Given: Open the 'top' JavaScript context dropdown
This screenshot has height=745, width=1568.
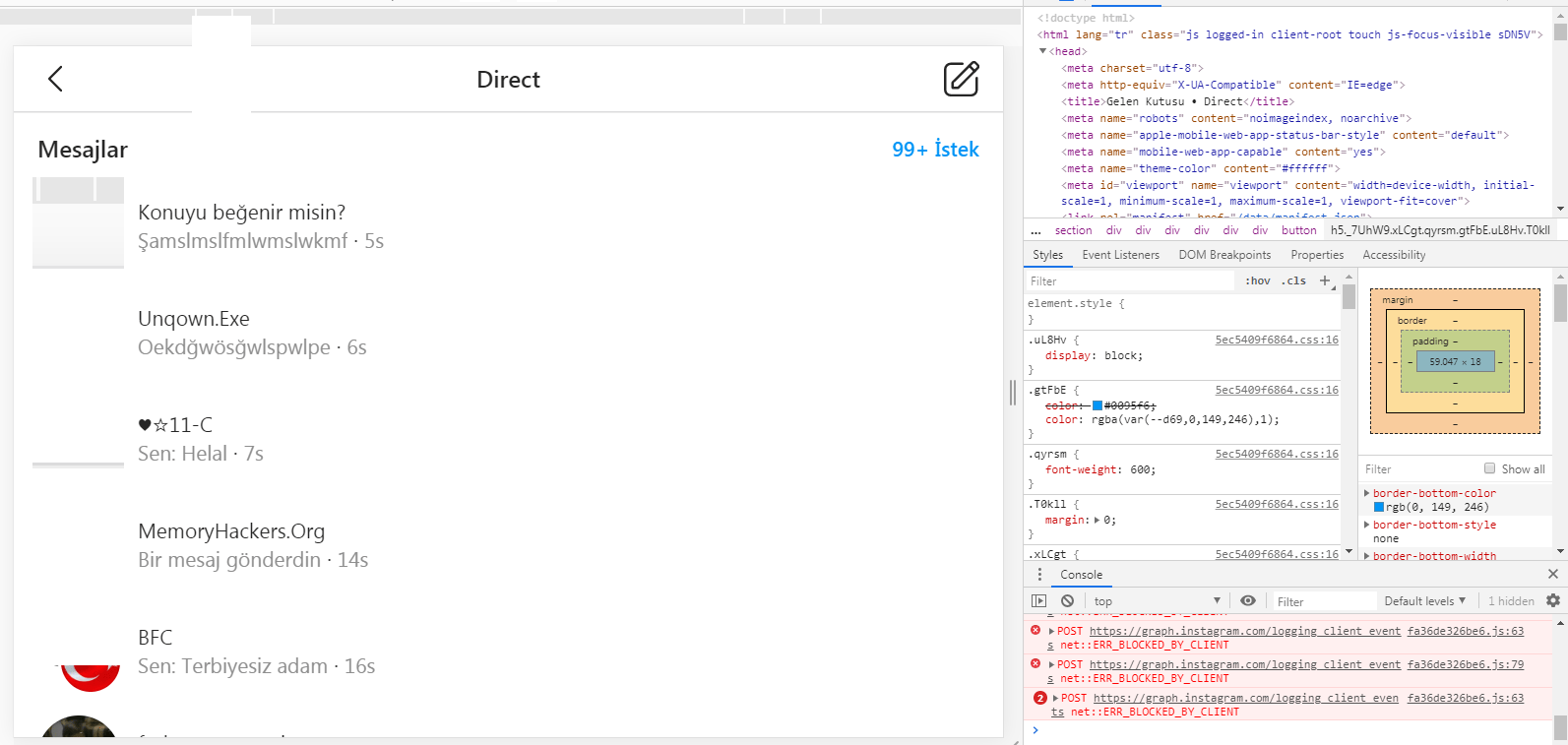Looking at the screenshot, I should point(1157,600).
